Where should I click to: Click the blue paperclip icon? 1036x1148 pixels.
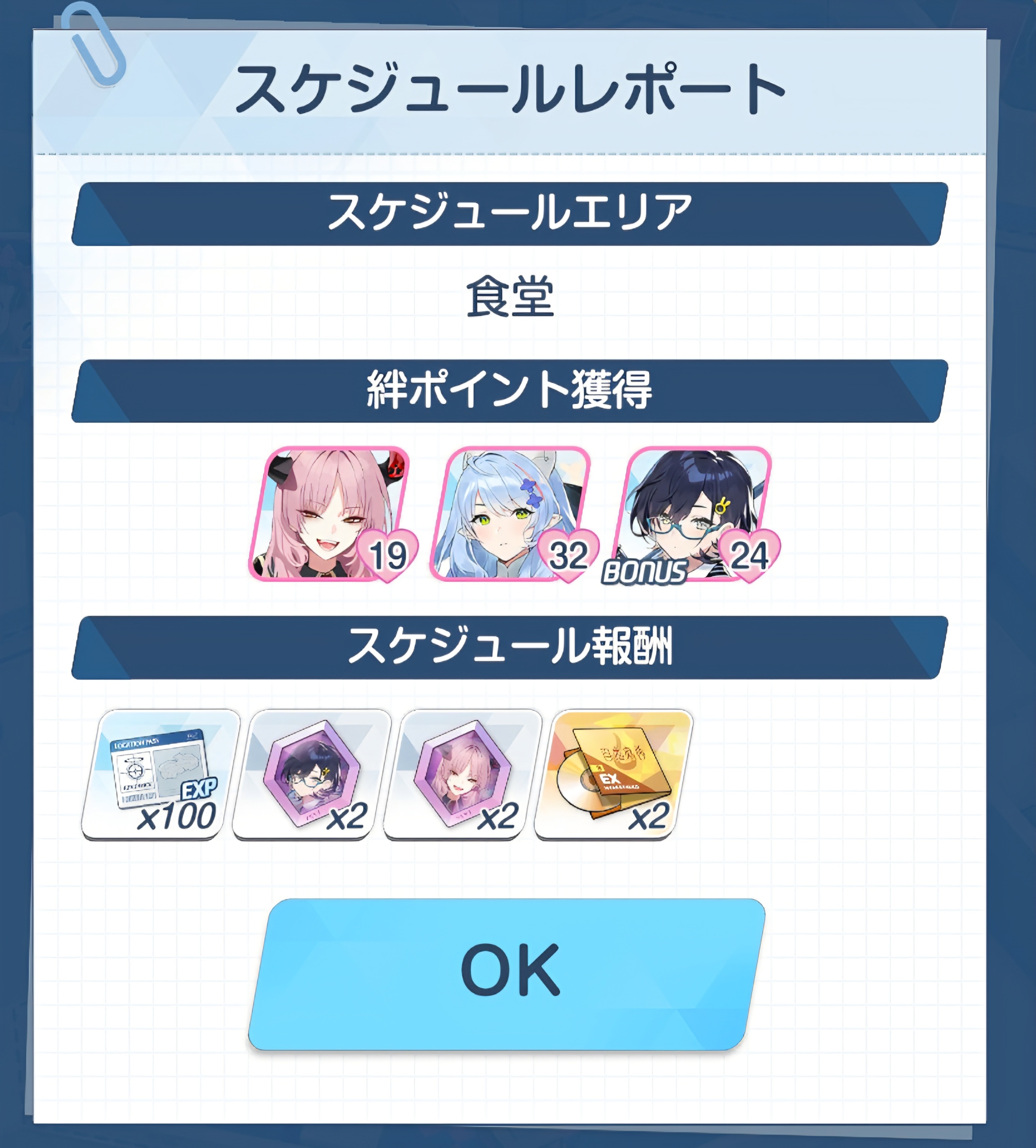click(x=93, y=44)
